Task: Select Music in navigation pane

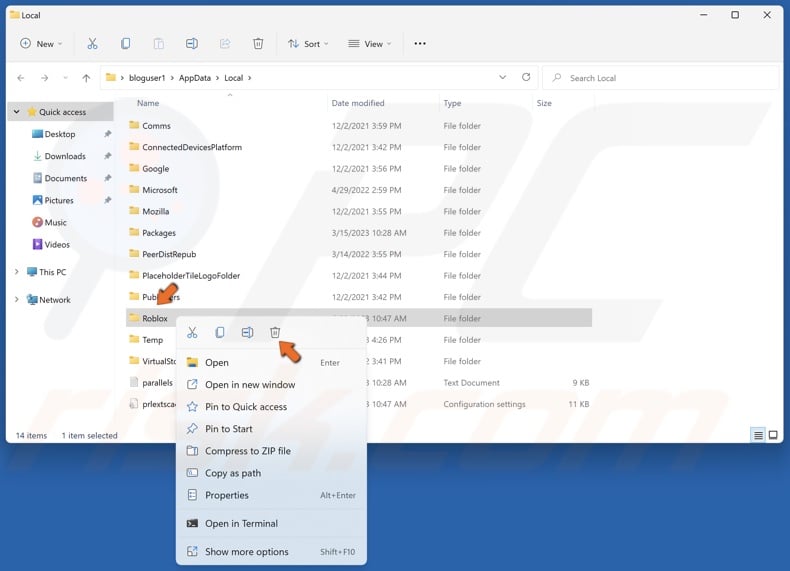Action: pos(49,222)
